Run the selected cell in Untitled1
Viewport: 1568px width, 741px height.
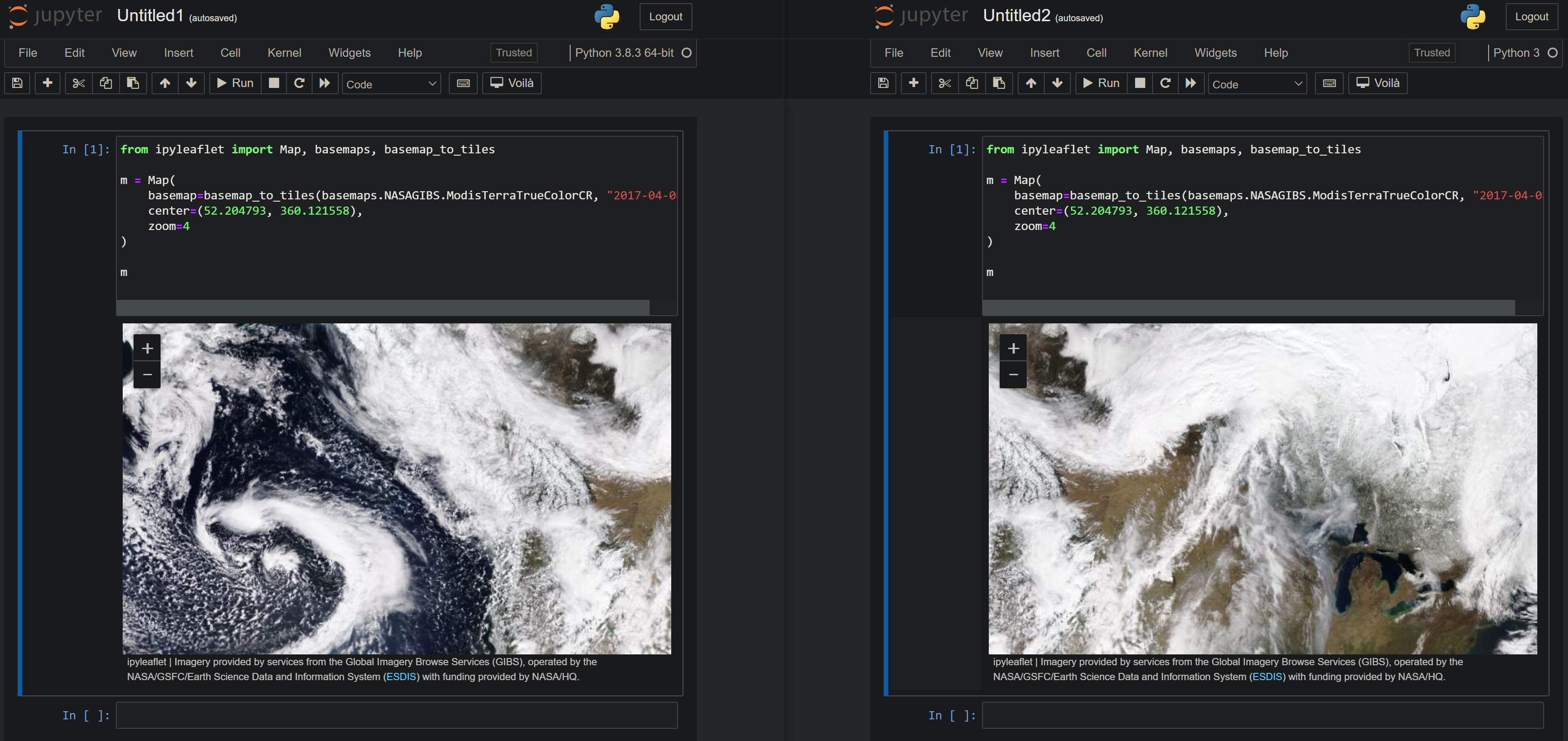point(235,83)
